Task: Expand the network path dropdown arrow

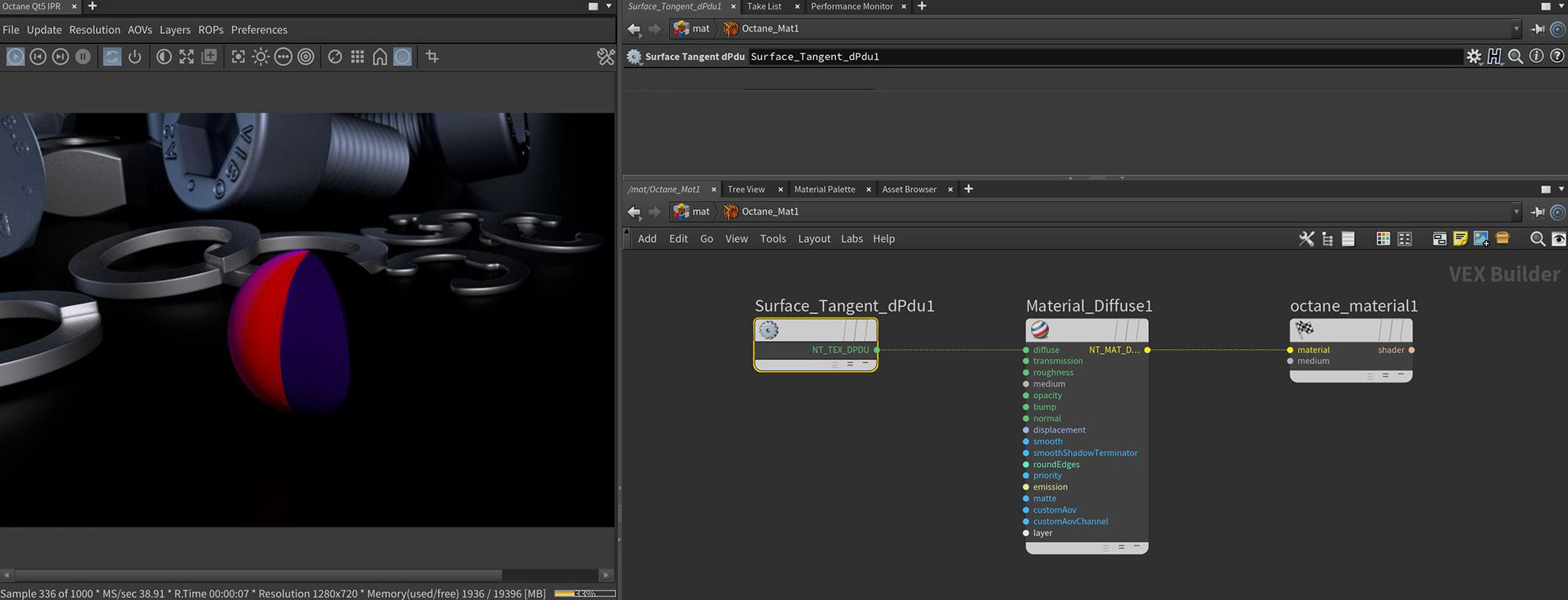Action: point(1516,212)
